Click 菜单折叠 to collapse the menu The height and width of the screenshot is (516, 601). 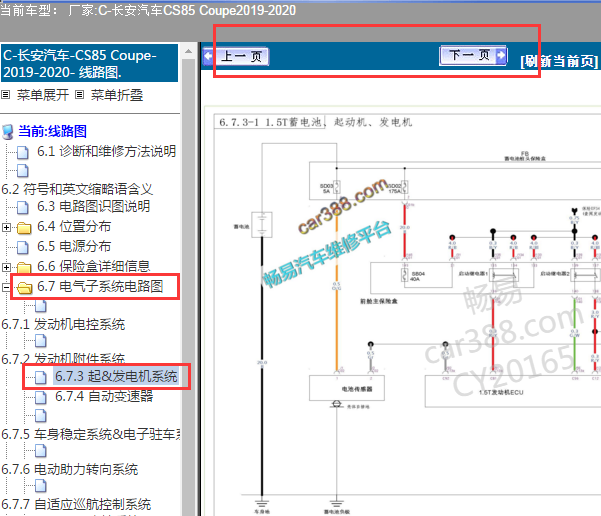point(117,95)
